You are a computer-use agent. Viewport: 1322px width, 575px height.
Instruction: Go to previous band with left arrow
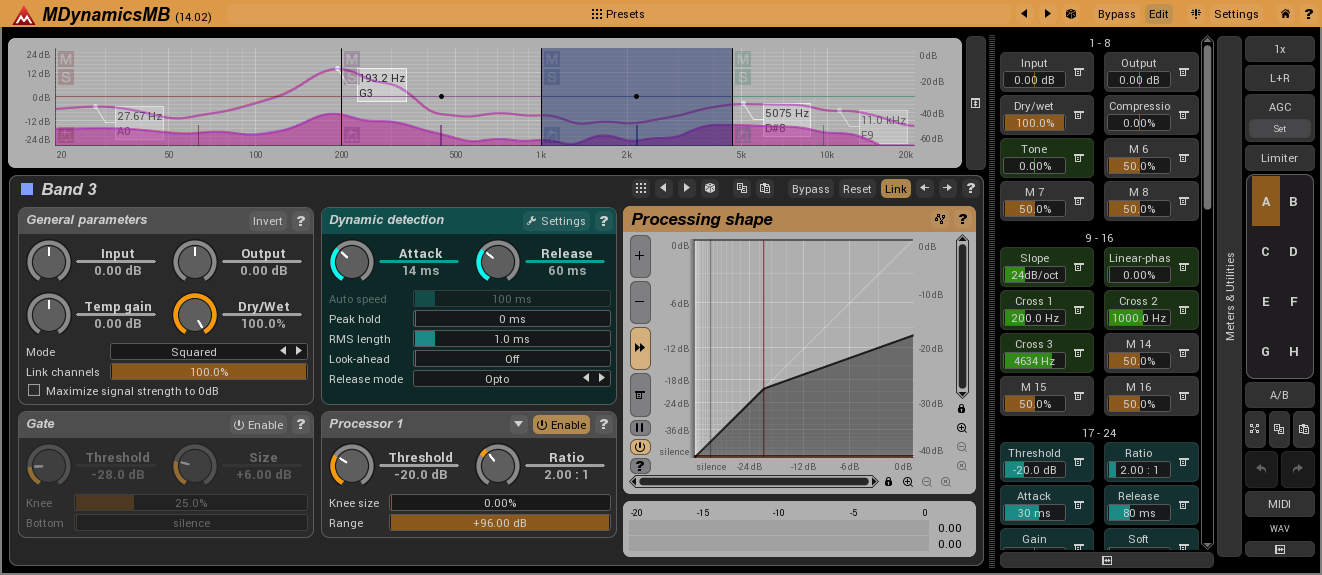[x=925, y=188]
